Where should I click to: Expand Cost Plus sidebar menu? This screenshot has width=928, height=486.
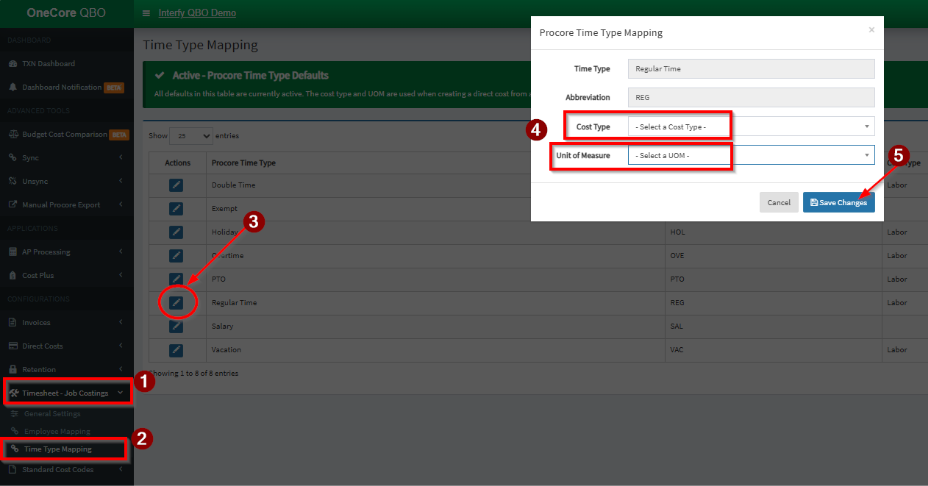66,275
